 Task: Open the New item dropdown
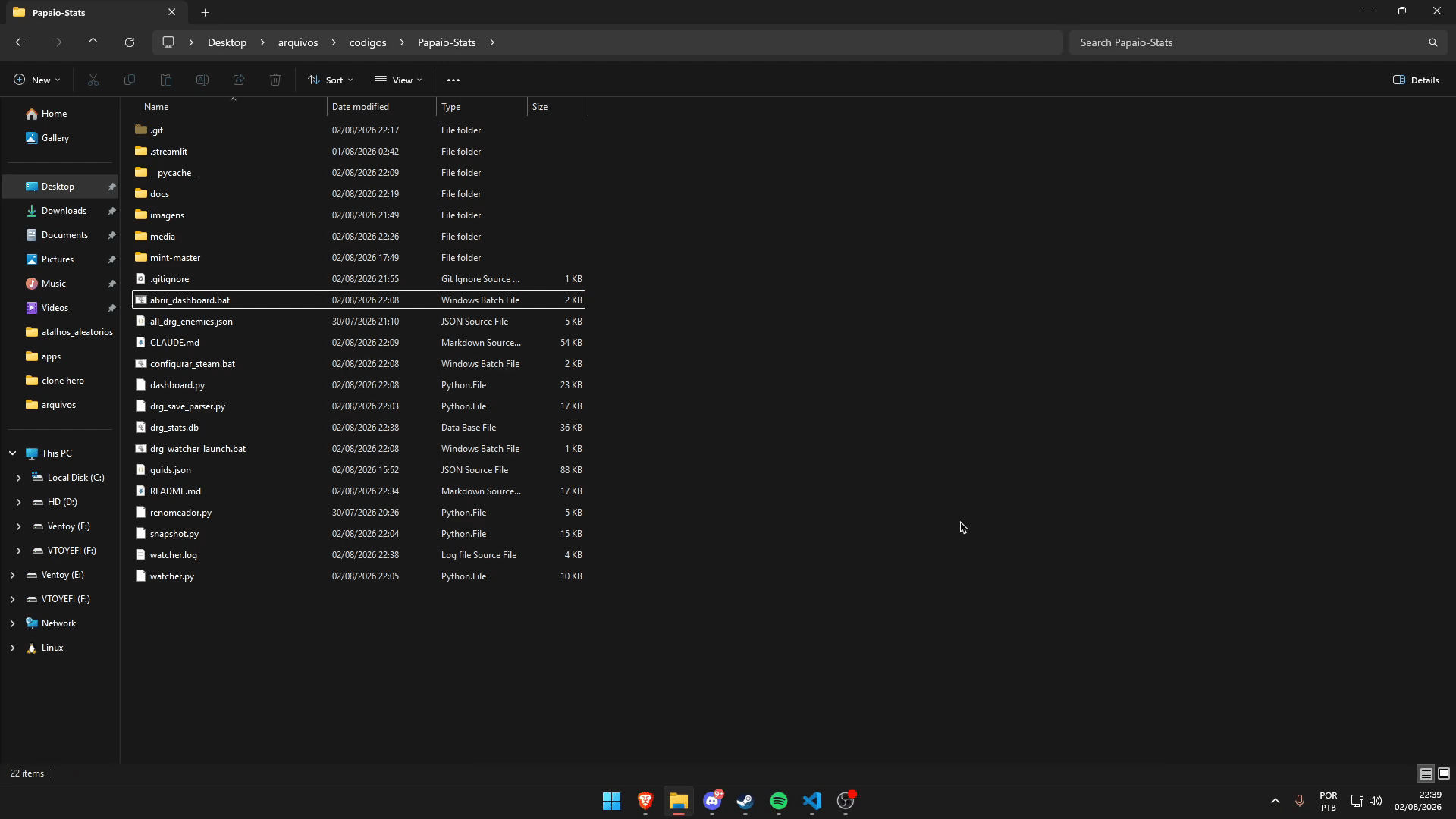pos(36,80)
